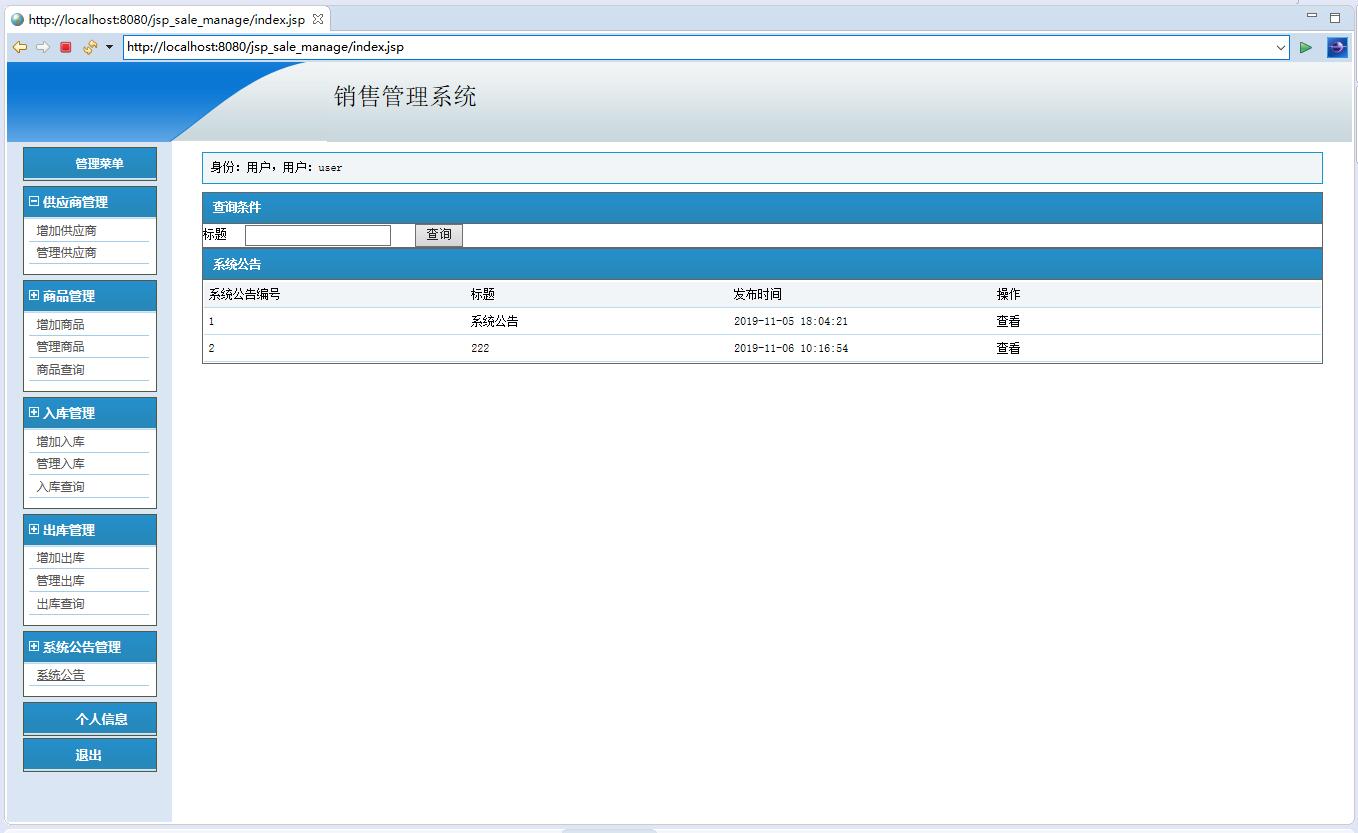
Task: Click the 查询 search button
Action: point(438,234)
